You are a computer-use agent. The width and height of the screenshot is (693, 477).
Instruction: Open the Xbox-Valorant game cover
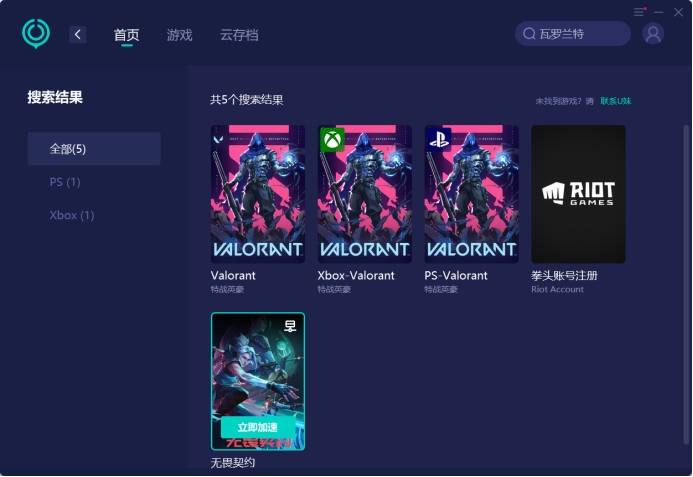pos(365,194)
